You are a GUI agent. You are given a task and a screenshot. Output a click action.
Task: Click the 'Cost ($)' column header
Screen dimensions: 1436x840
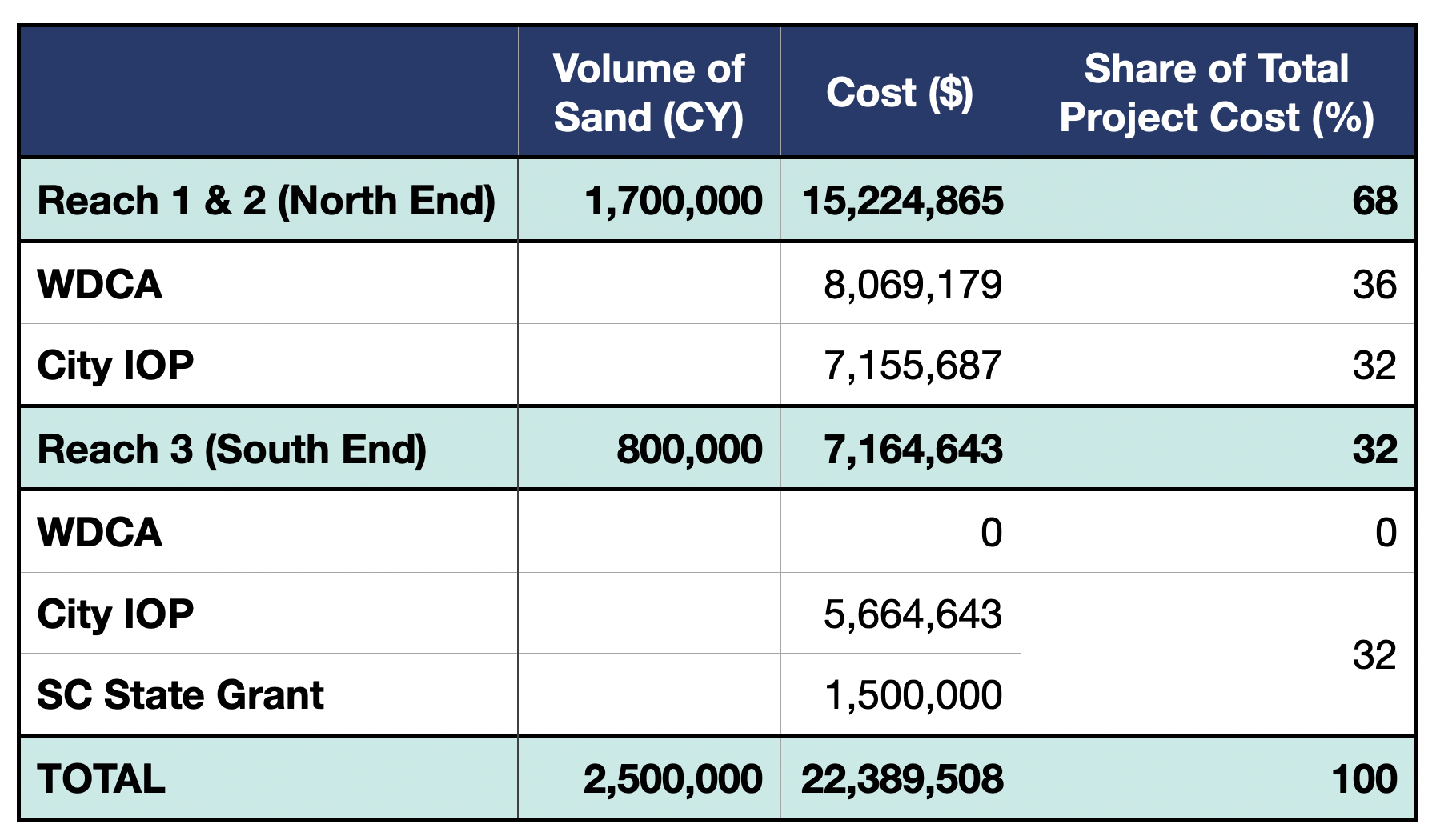point(901,92)
